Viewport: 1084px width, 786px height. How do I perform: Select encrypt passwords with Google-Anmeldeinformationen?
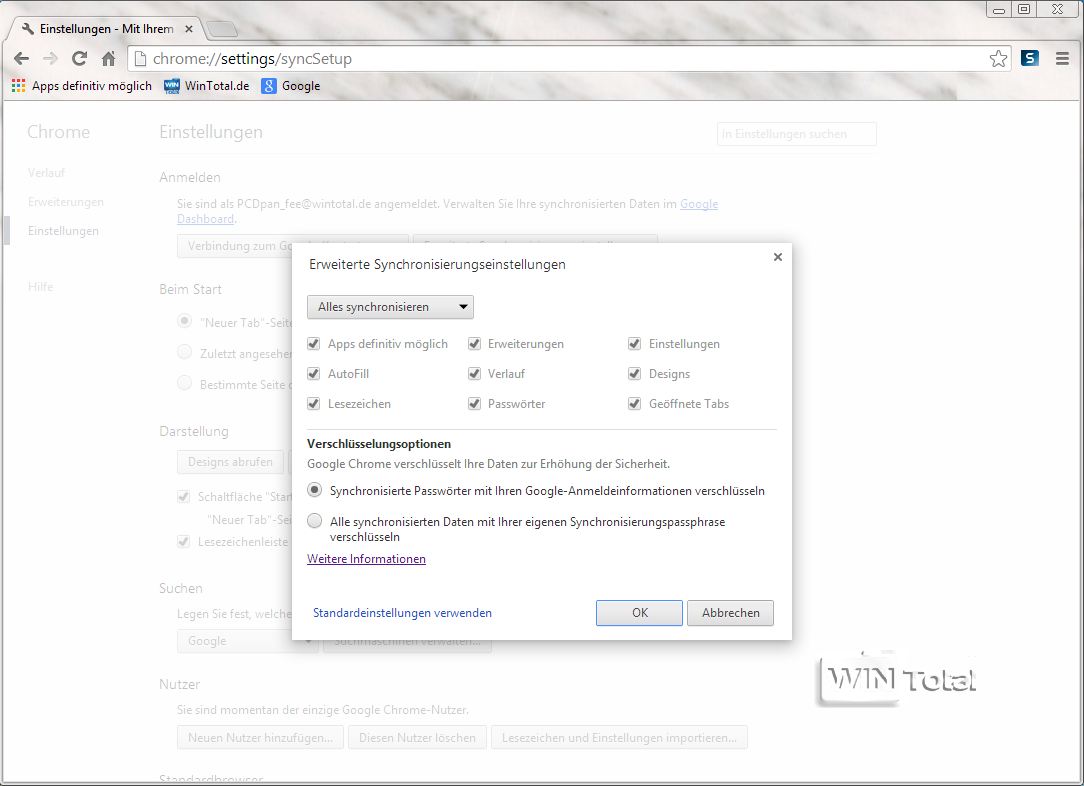click(x=315, y=490)
